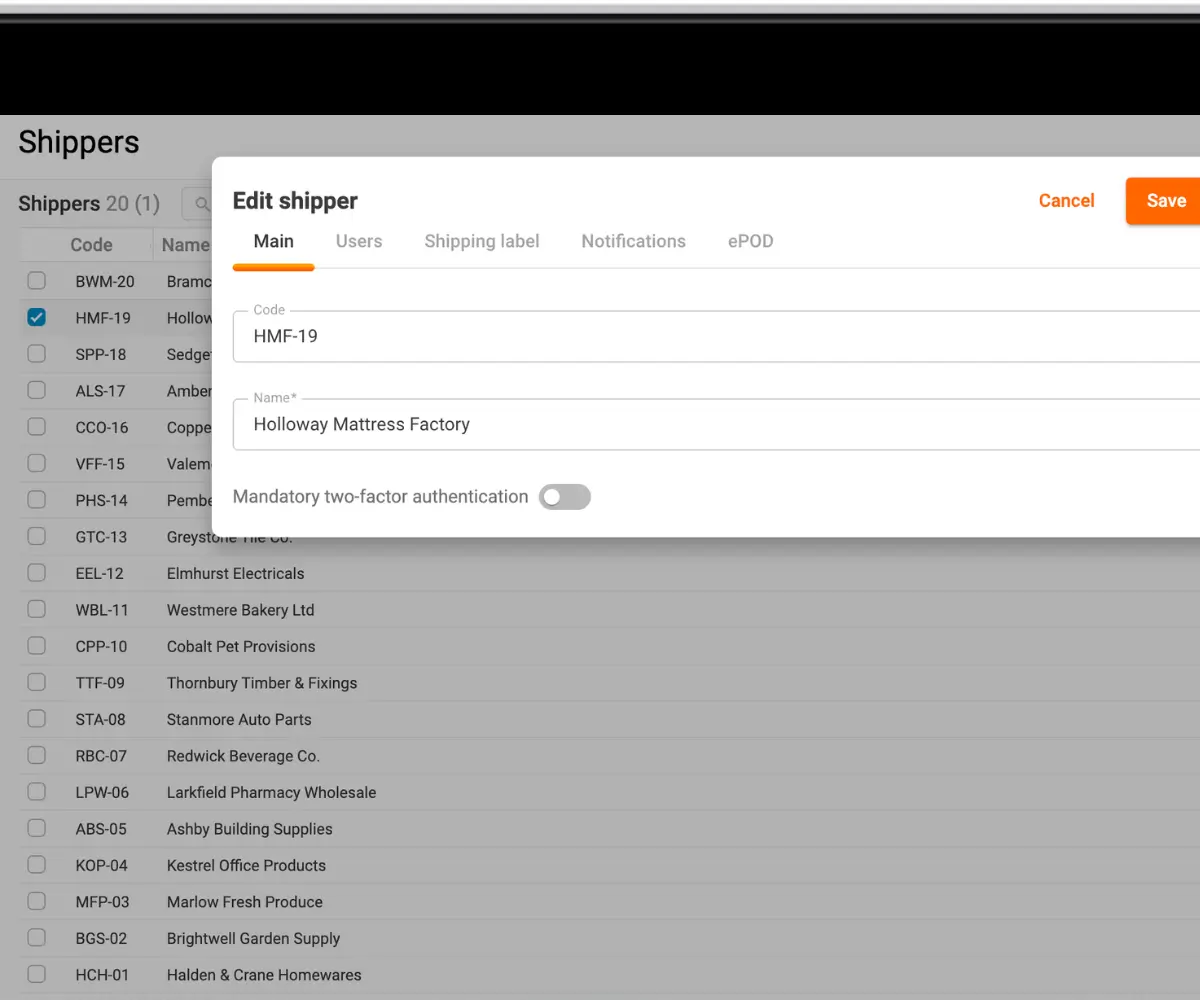1200x1000 pixels.
Task: Tick the LPW-06 row checkbox
Action: click(37, 792)
